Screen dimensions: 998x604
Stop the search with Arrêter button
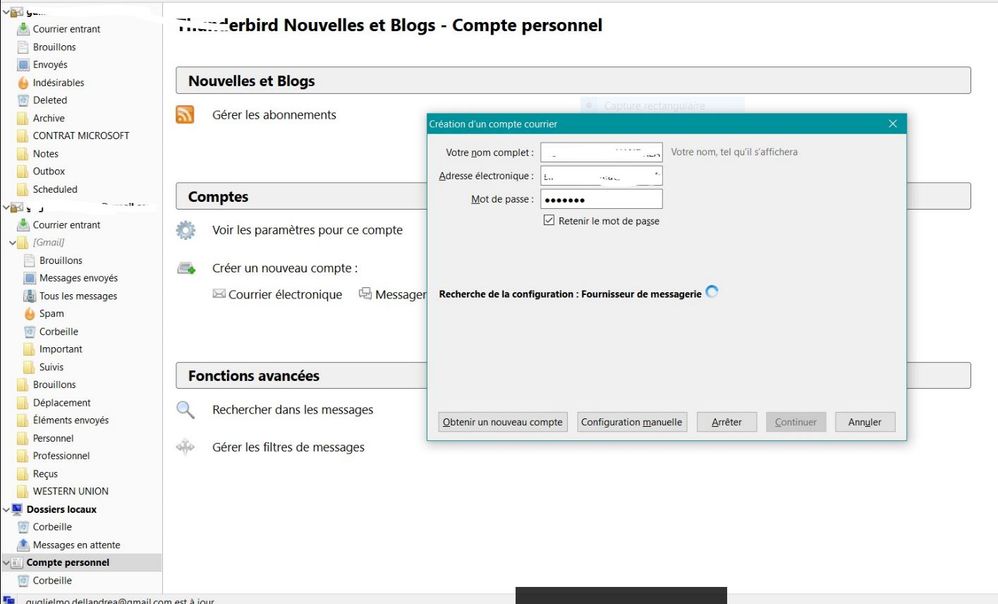[726, 422]
